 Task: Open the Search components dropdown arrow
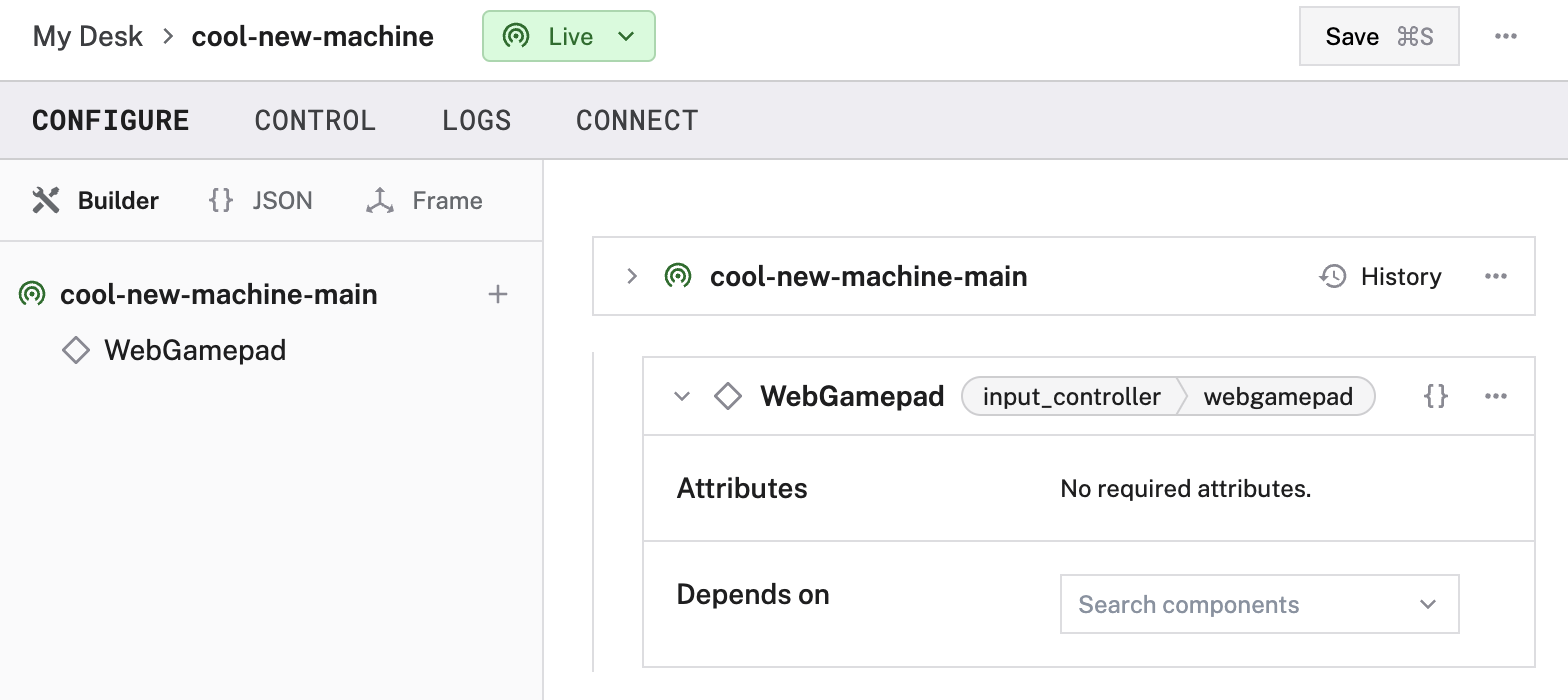point(1427,604)
